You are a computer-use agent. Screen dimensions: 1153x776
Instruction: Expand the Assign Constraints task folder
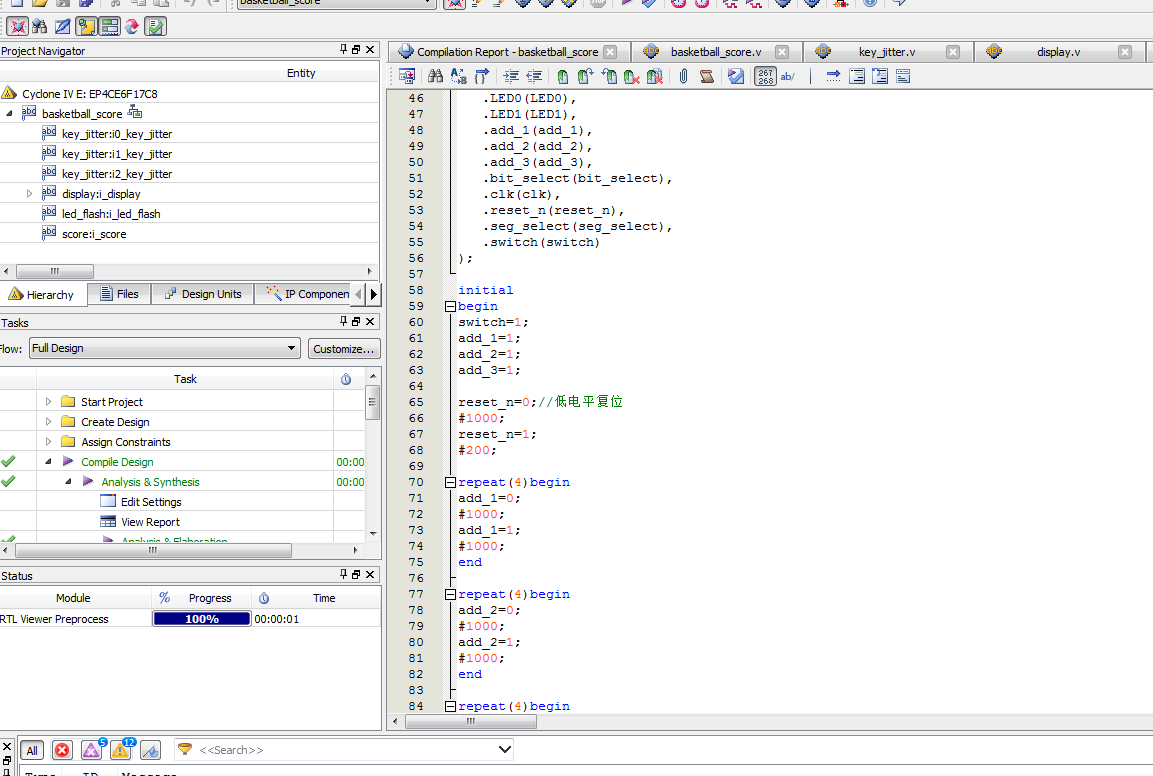(x=49, y=441)
